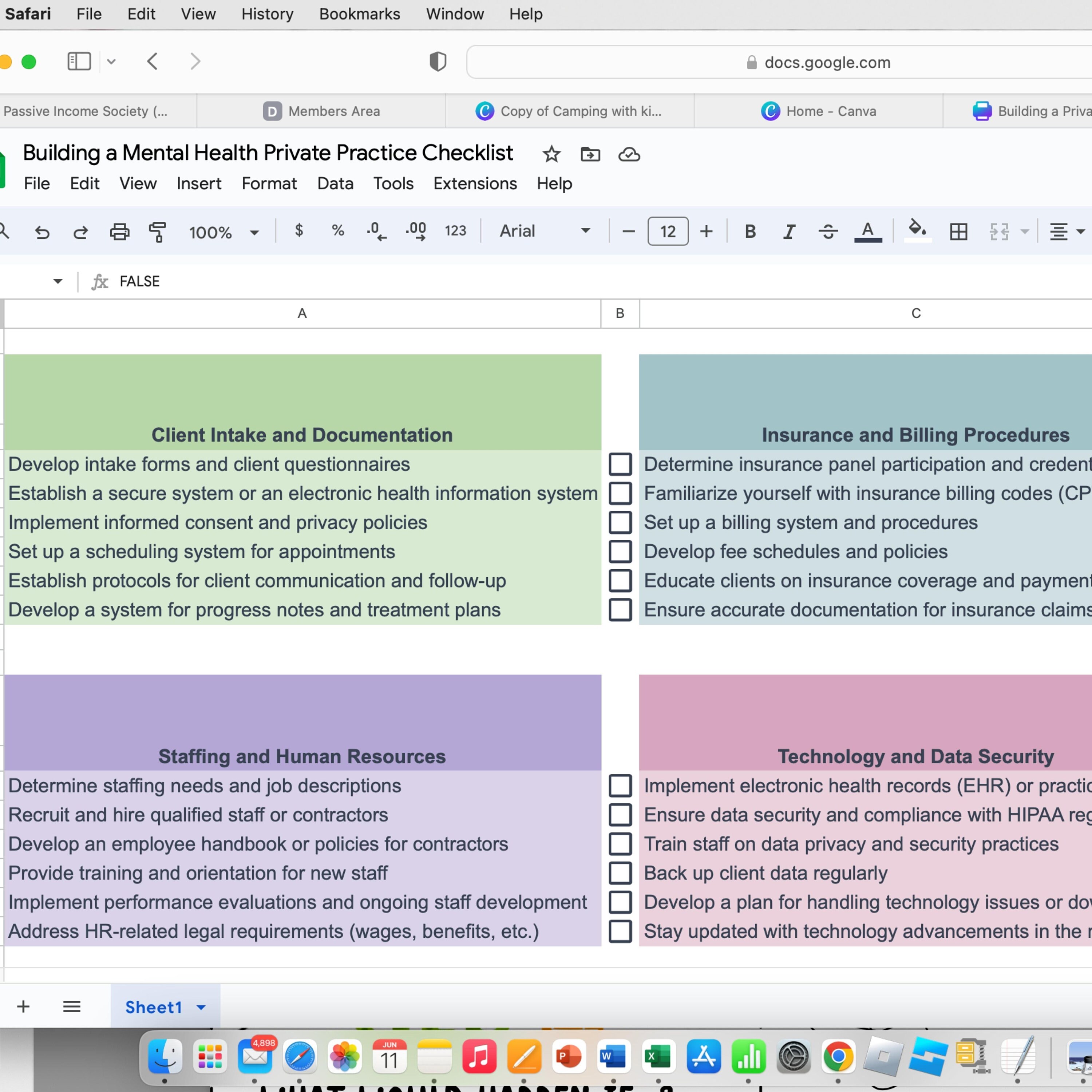Image resolution: width=1092 pixels, height=1092 pixels.
Task: Launch PowerPoint from the Dock
Action: click(569, 1056)
